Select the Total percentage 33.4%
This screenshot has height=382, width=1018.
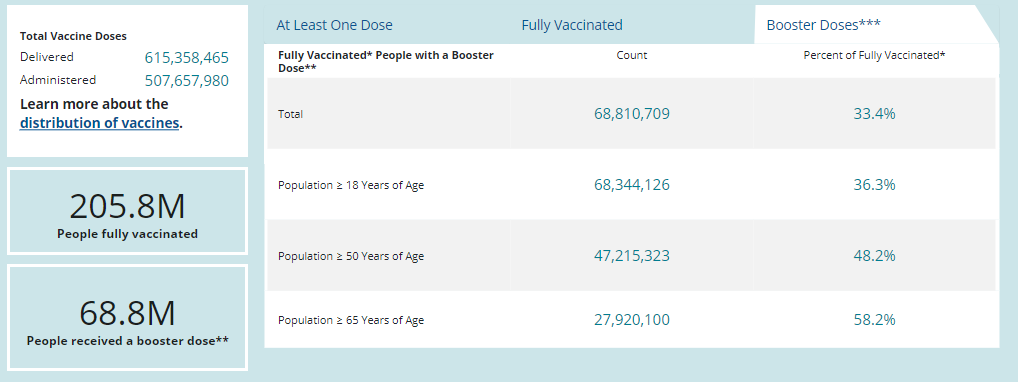pos(875,114)
